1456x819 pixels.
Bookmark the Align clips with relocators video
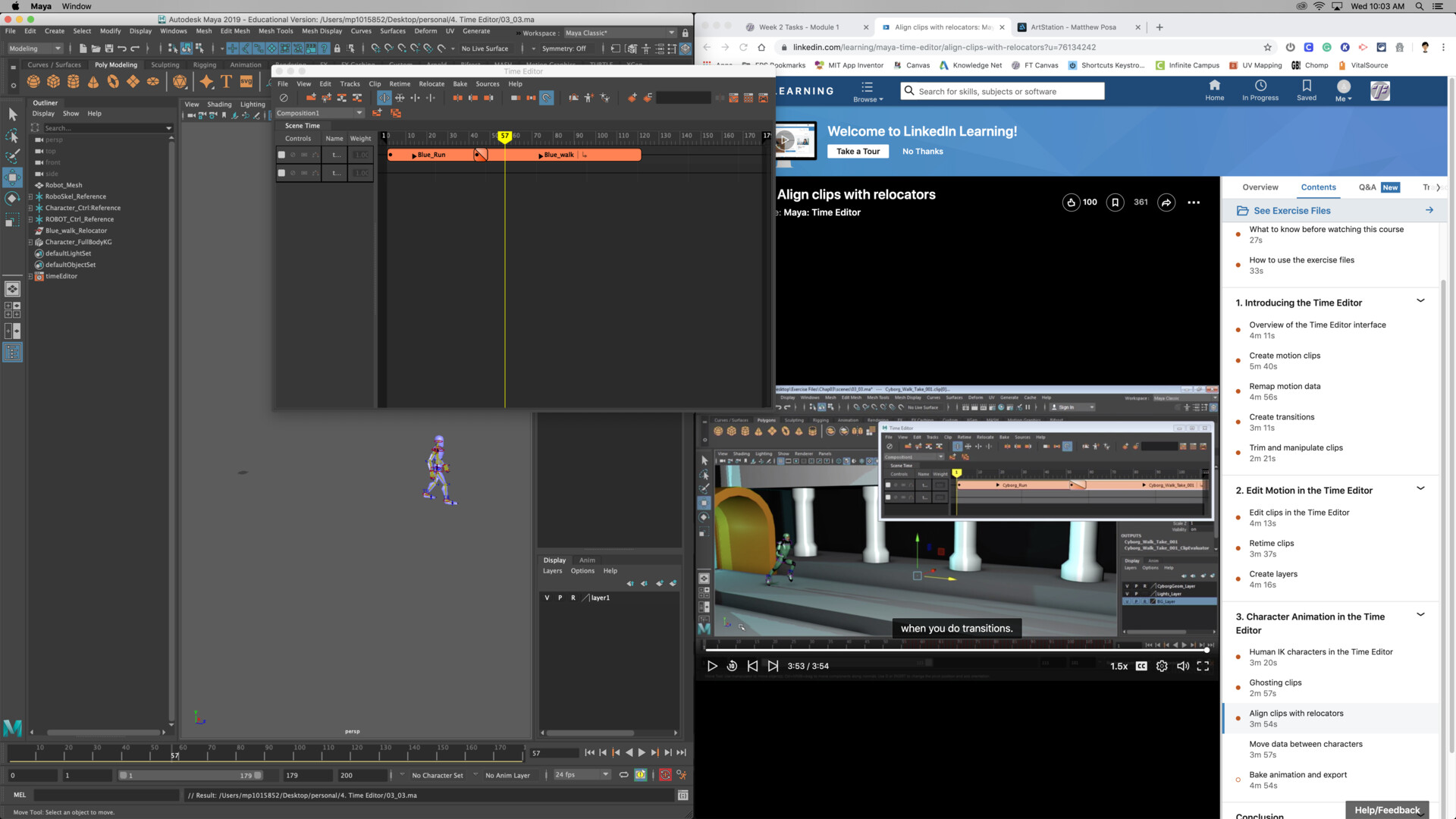(x=1115, y=202)
